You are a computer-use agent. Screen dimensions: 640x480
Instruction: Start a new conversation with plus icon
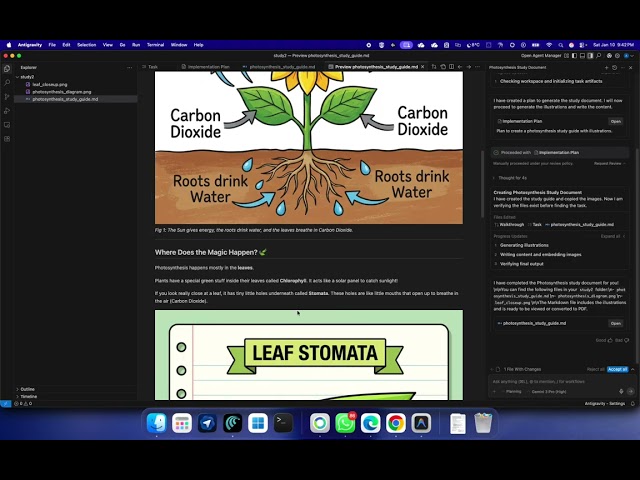click(495, 391)
